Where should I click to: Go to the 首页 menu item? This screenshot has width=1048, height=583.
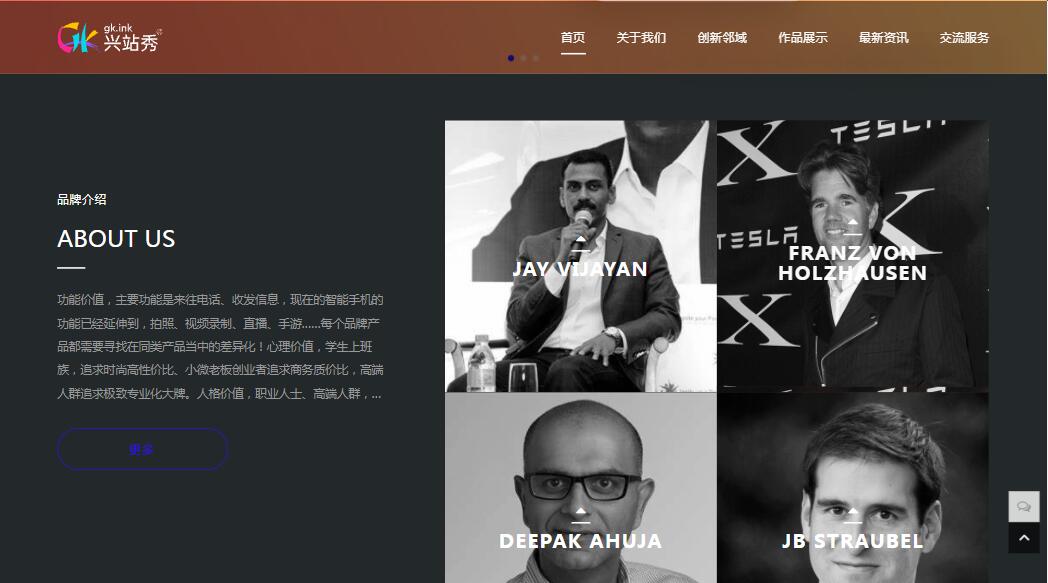coord(573,38)
